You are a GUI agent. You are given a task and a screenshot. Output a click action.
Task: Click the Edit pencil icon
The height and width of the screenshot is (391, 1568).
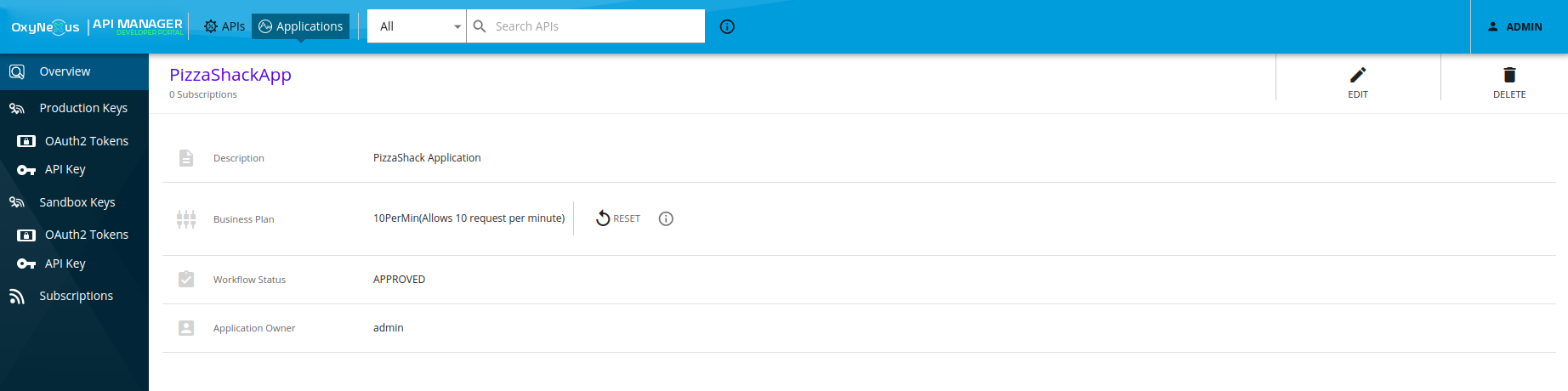pyautogui.click(x=1358, y=75)
